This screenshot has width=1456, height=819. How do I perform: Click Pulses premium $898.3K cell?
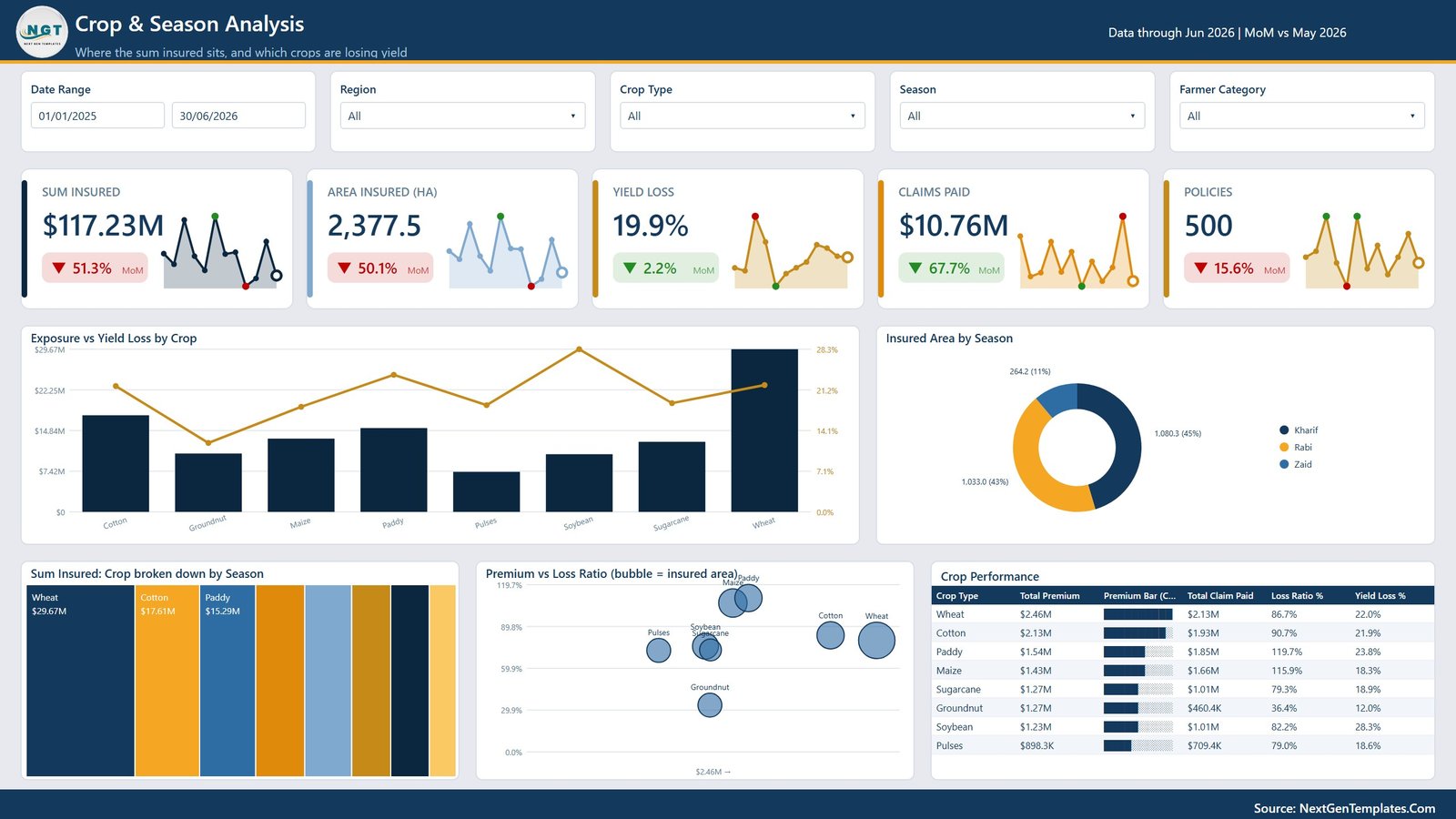[x=1036, y=745]
